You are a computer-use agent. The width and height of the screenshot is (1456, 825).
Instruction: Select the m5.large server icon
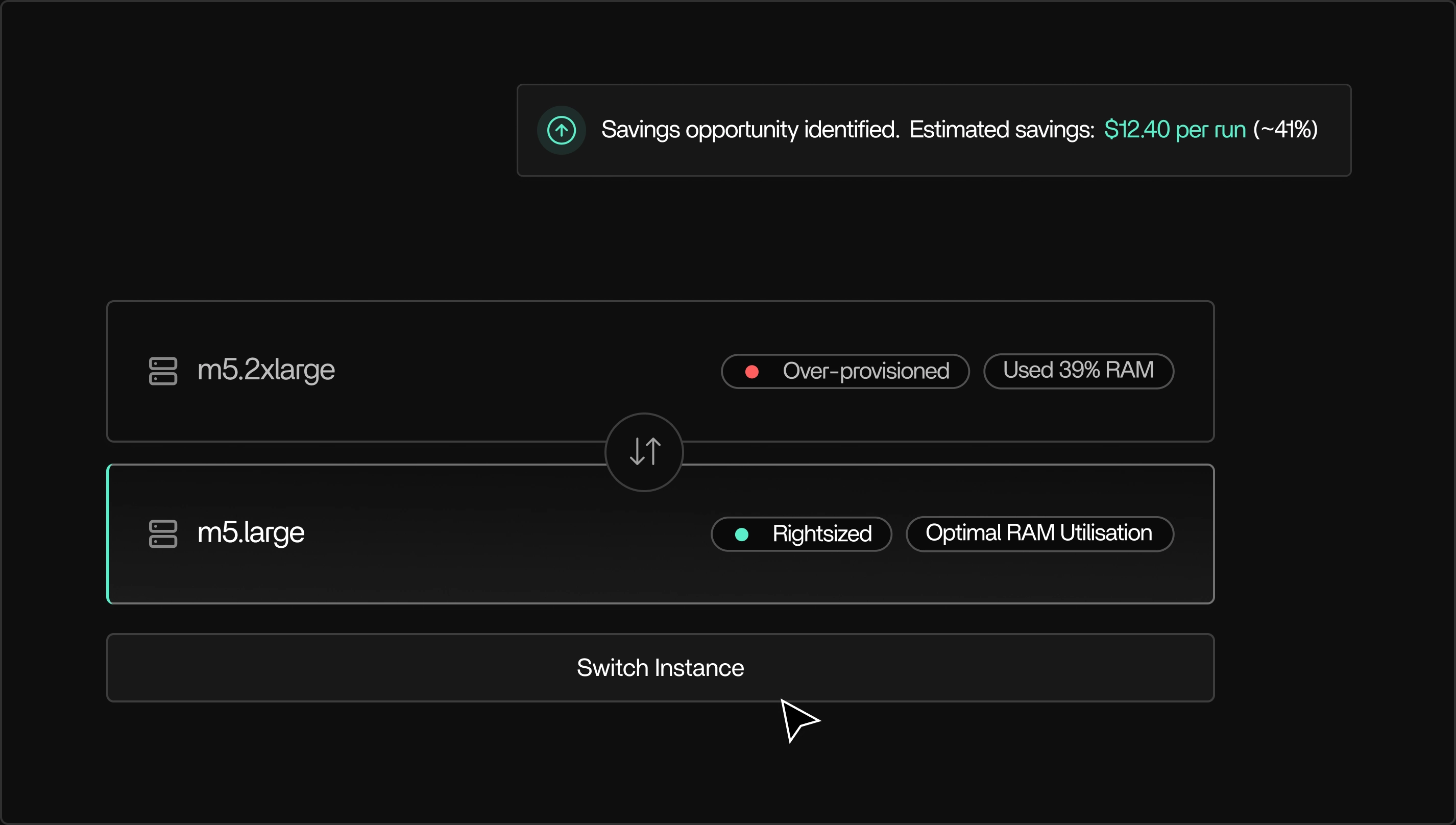pos(164,533)
